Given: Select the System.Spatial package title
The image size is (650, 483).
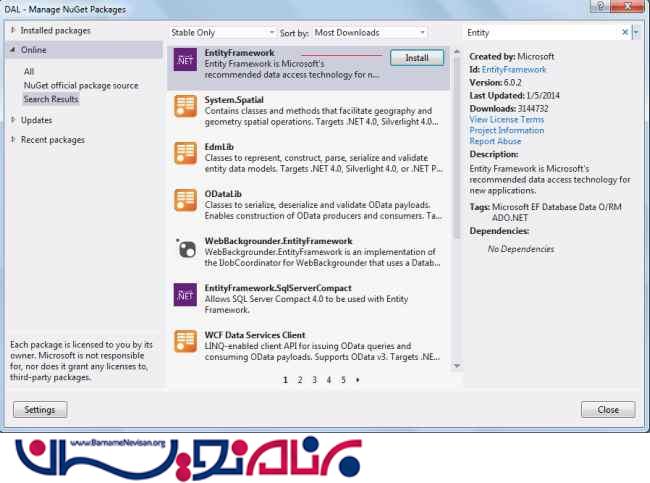Looking at the screenshot, I should (234, 100).
